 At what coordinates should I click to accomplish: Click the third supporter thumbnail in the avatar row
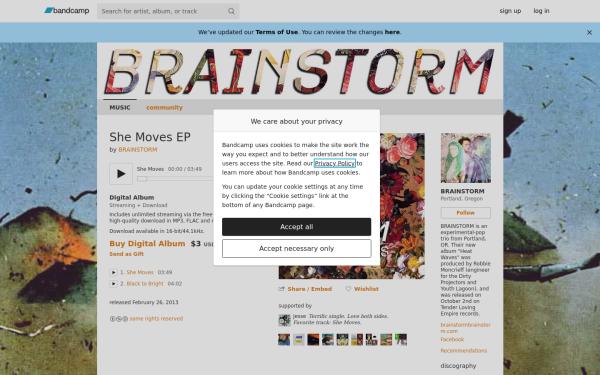(x=313, y=339)
